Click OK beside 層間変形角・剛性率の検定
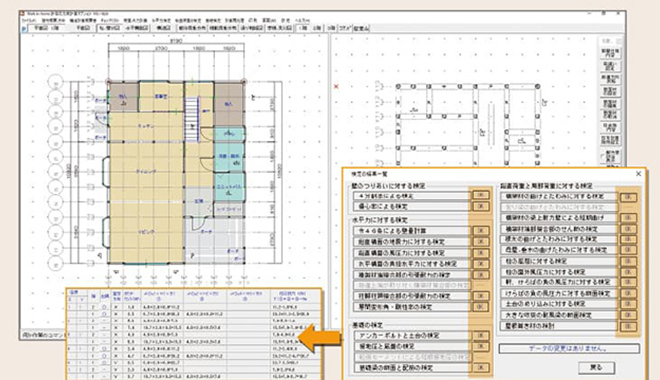The height and width of the screenshot is (380, 660). 480,307
